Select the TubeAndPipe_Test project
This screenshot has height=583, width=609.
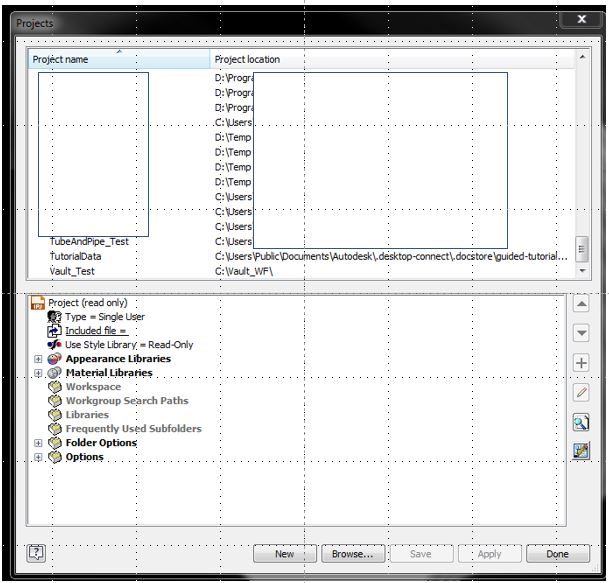(x=89, y=242)
